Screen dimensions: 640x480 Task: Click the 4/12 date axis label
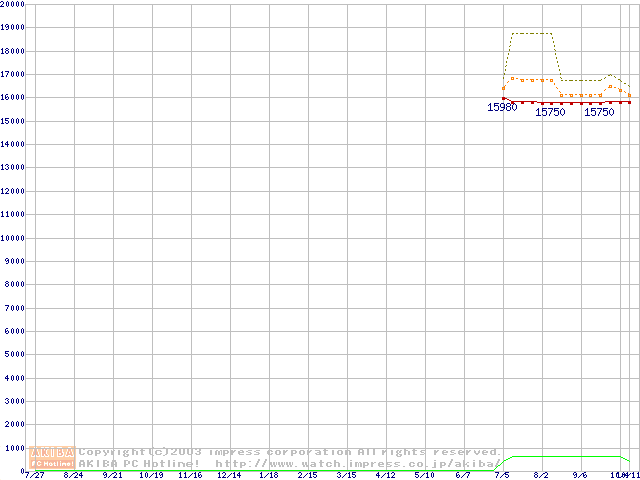click(385, 475)
